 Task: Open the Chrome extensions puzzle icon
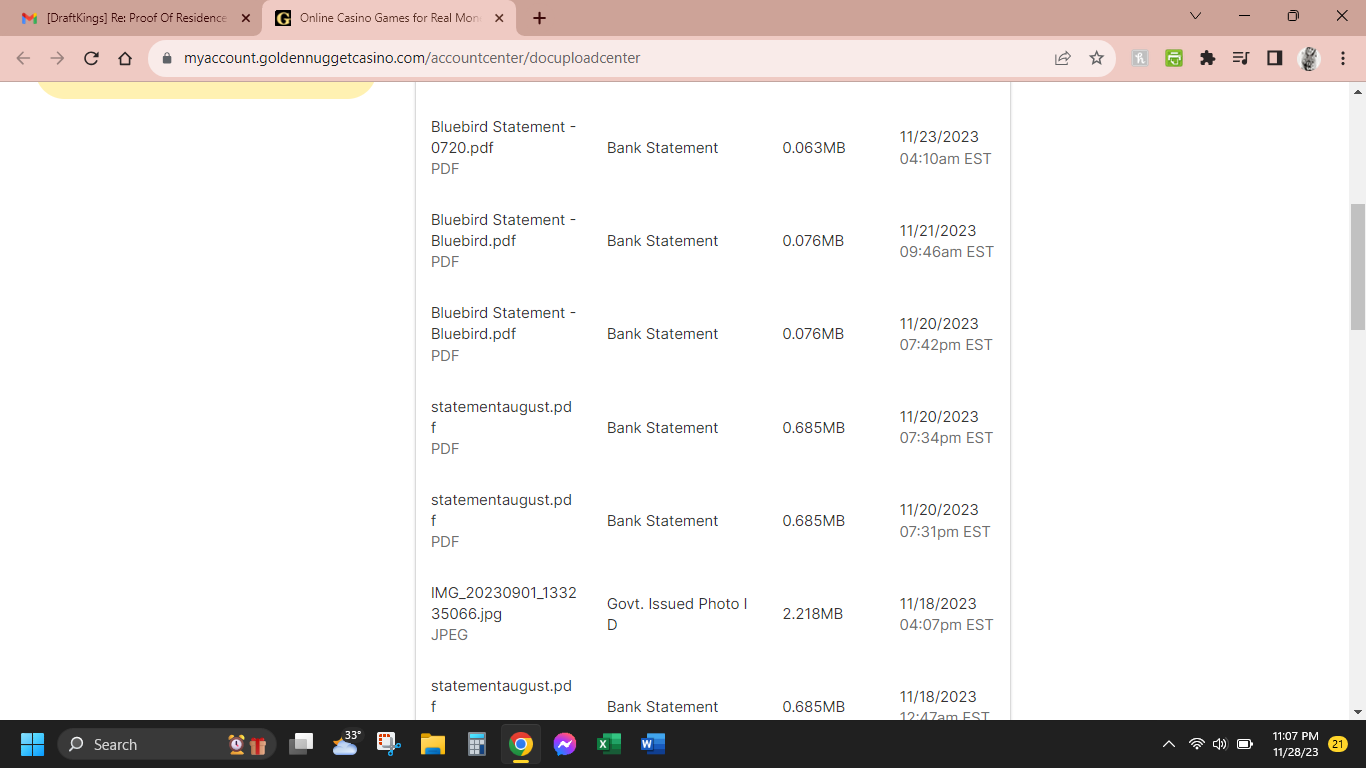pos(1207,58)
